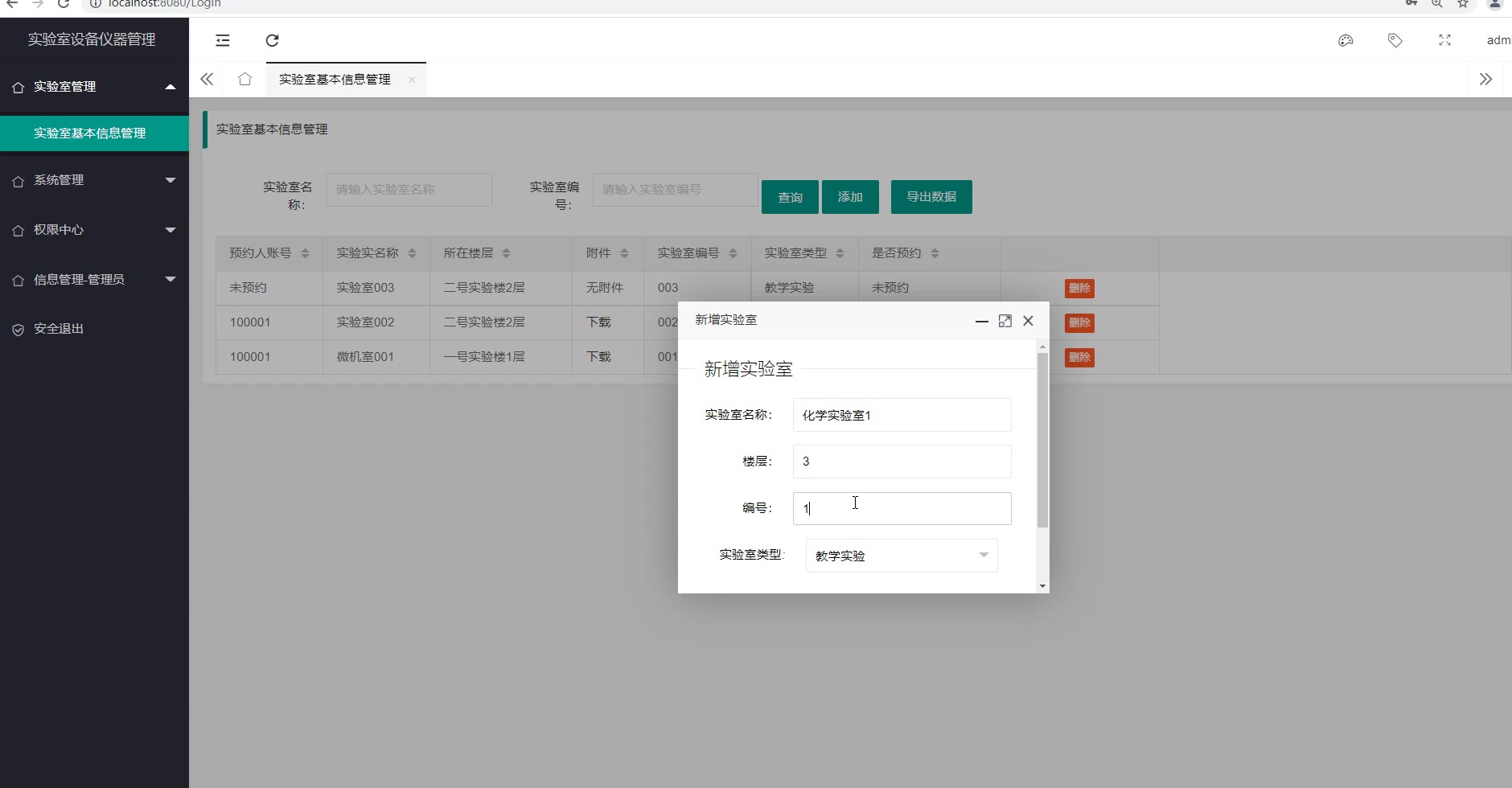Expand the 信息管理-管理员 menu
The width and height of the screenshot is (1512, 788).
tap(170, 279)
